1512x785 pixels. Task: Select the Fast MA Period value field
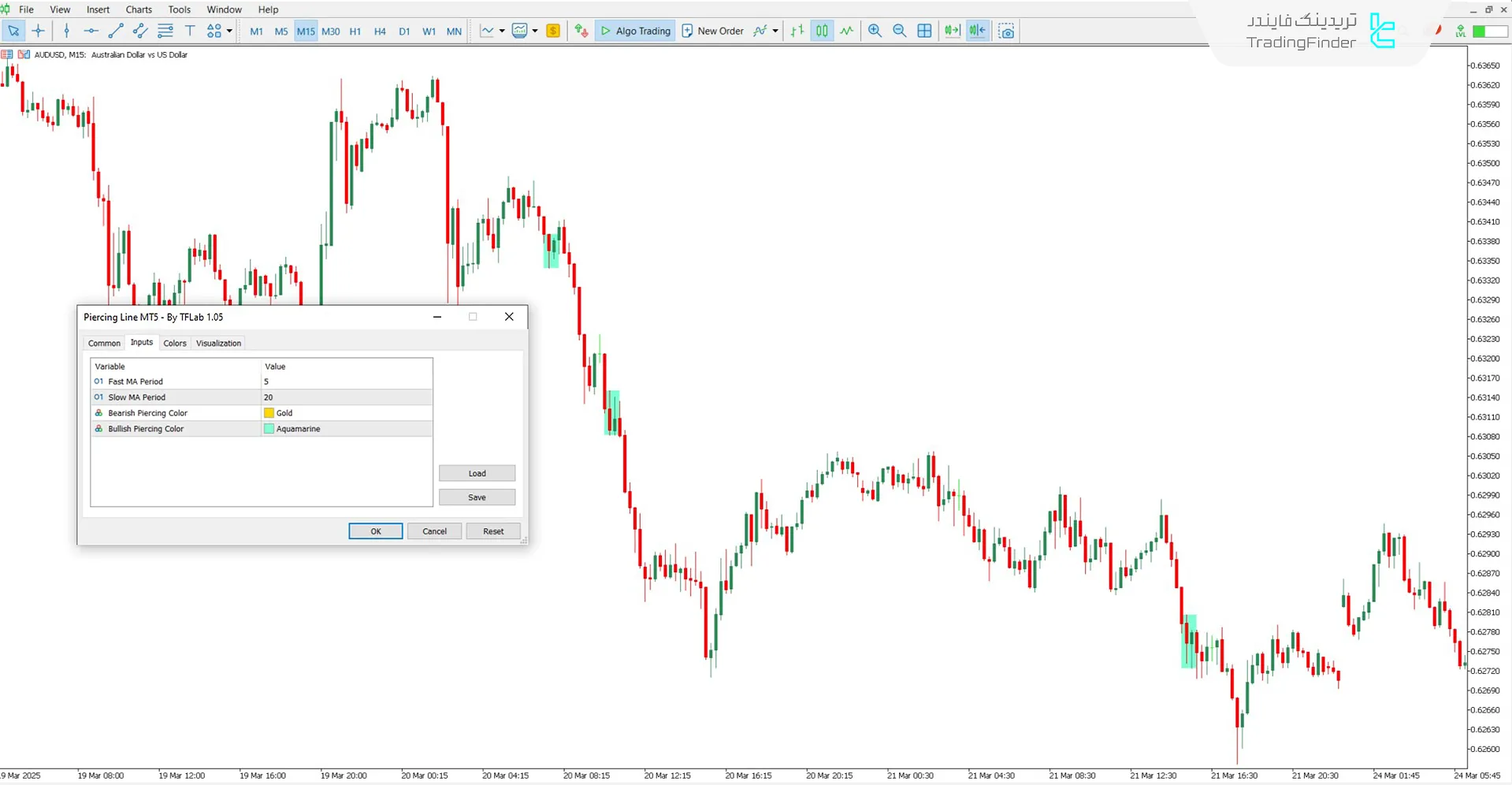click(x=347, y=381)
